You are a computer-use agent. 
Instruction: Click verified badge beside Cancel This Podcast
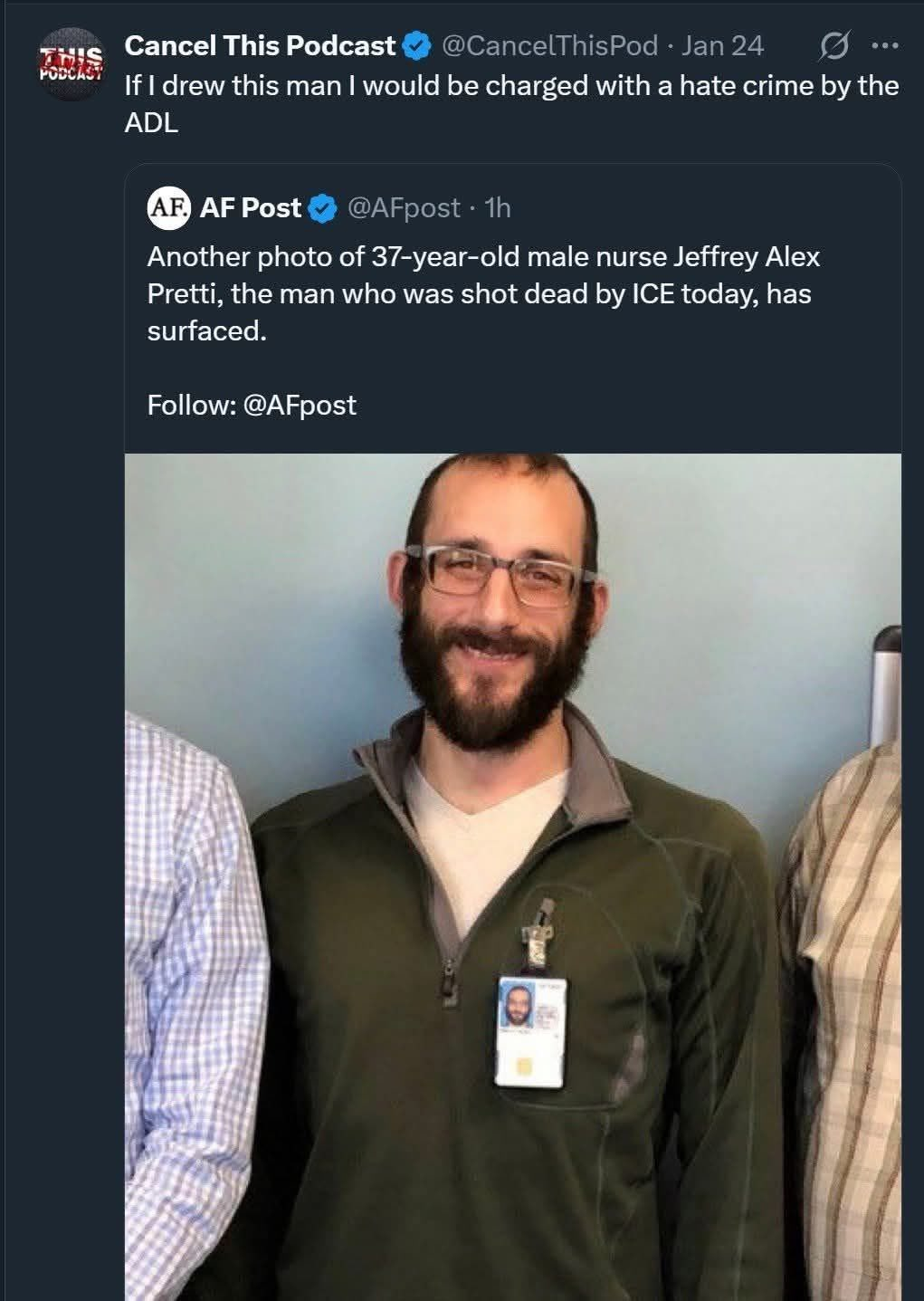pyautogui.click(x=415, y=46)
